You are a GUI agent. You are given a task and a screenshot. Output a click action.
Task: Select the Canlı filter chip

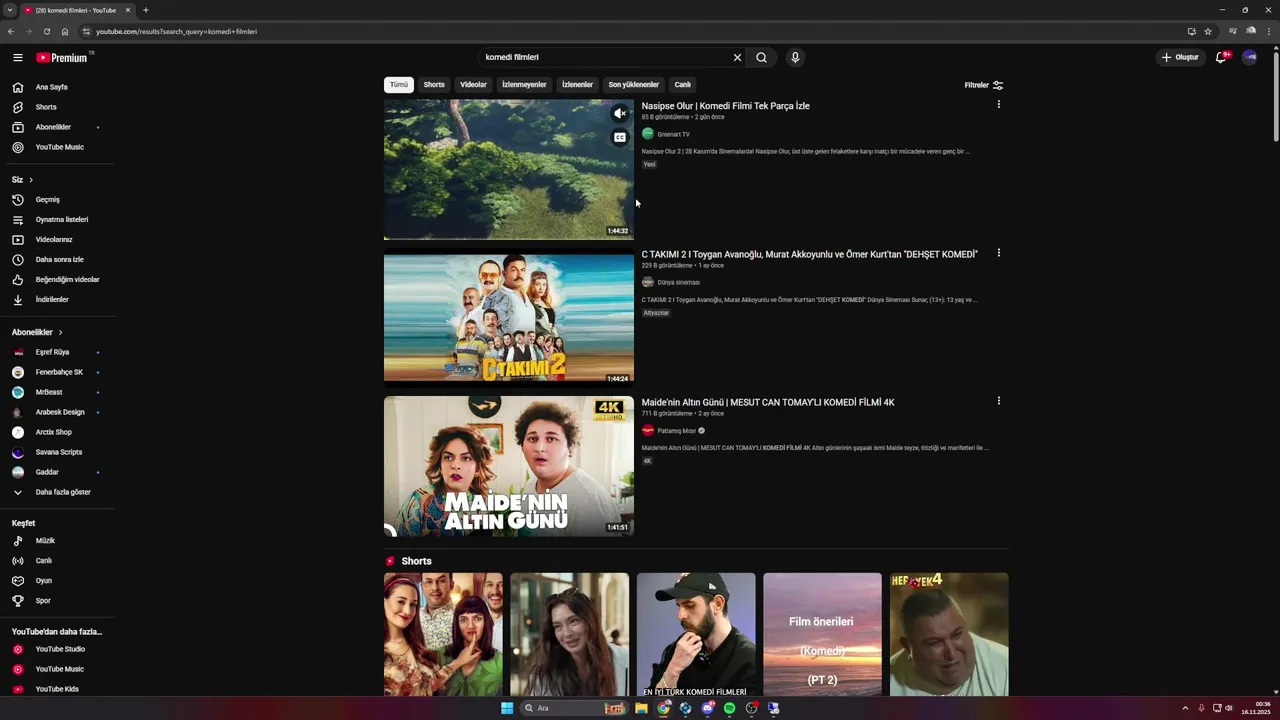point(683,85)
